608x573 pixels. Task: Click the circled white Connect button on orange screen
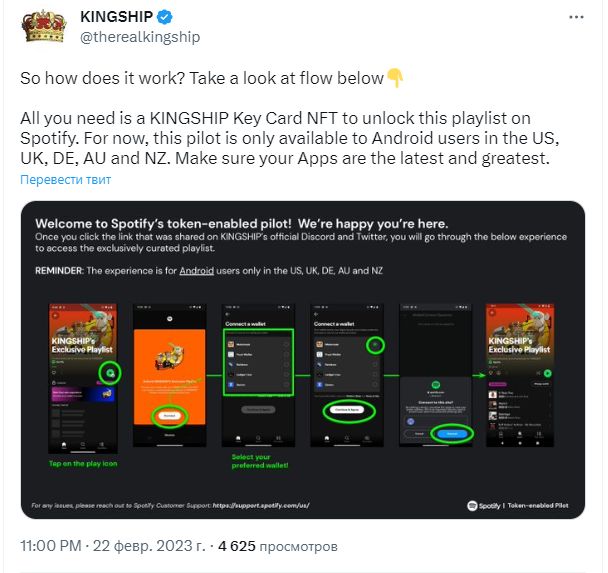coord(169,416)
